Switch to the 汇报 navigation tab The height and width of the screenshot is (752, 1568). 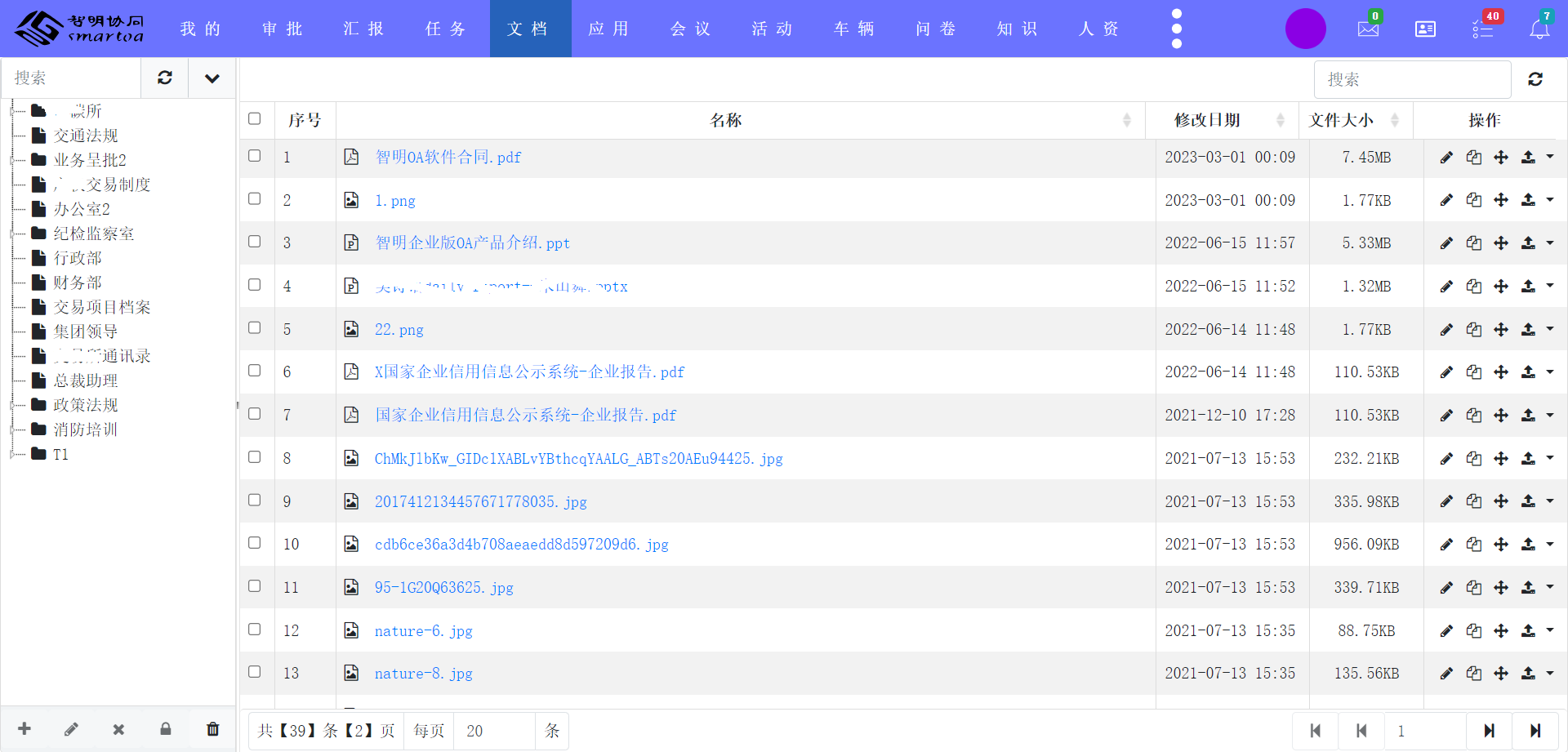[364, 29]
